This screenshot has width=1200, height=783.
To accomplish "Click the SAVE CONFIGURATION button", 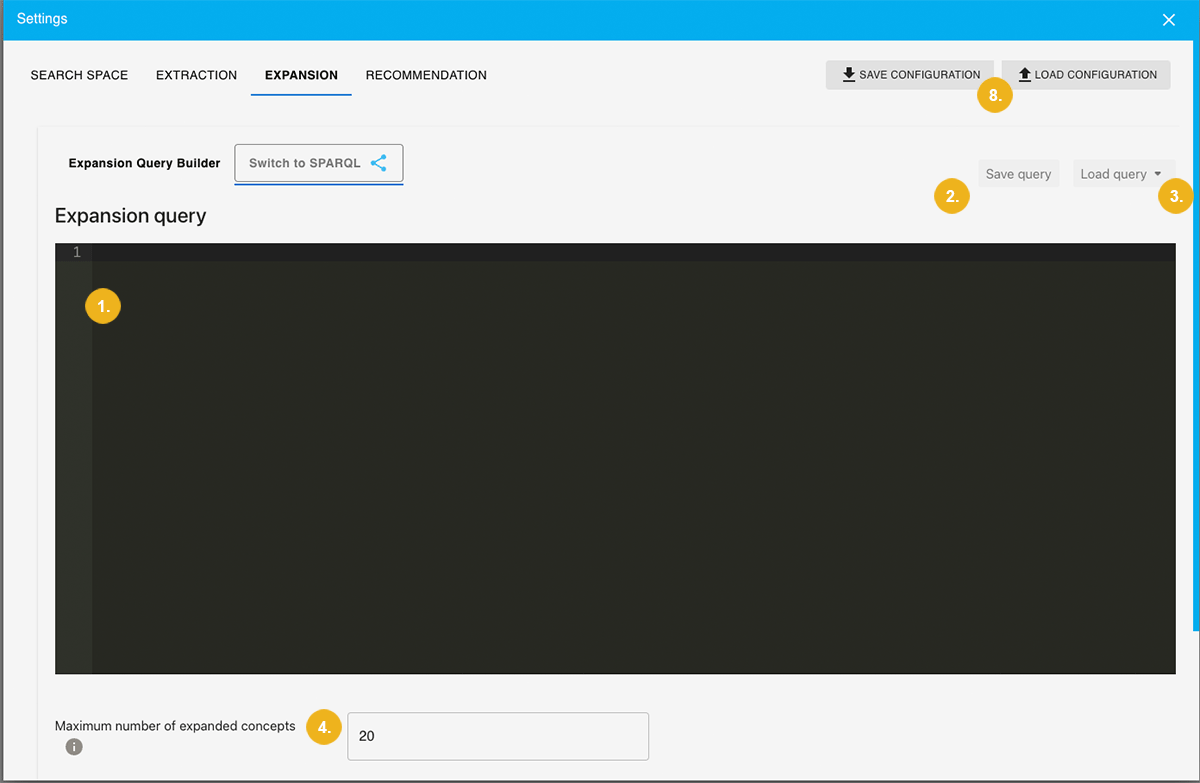I will tap(910, 74).
